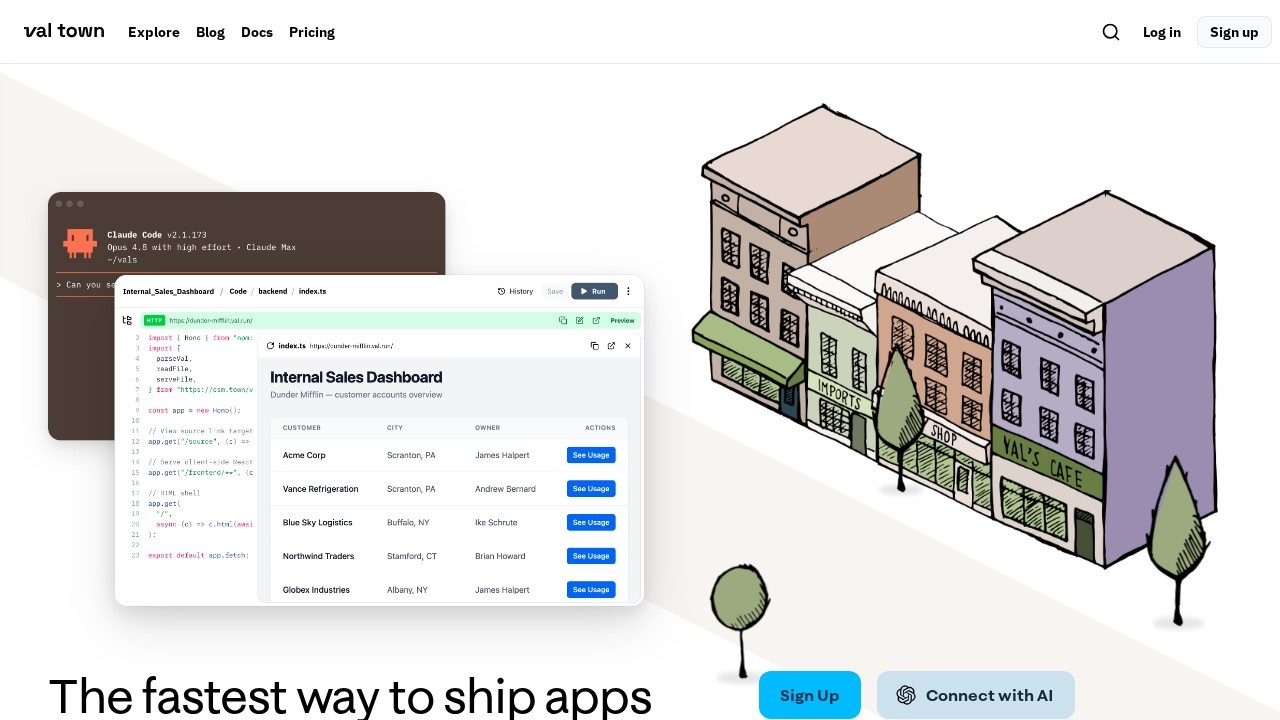Screen dimensions: 1280x720
Task: Click owner name Andrew Bernard
Action: click(x=505, y=489)
